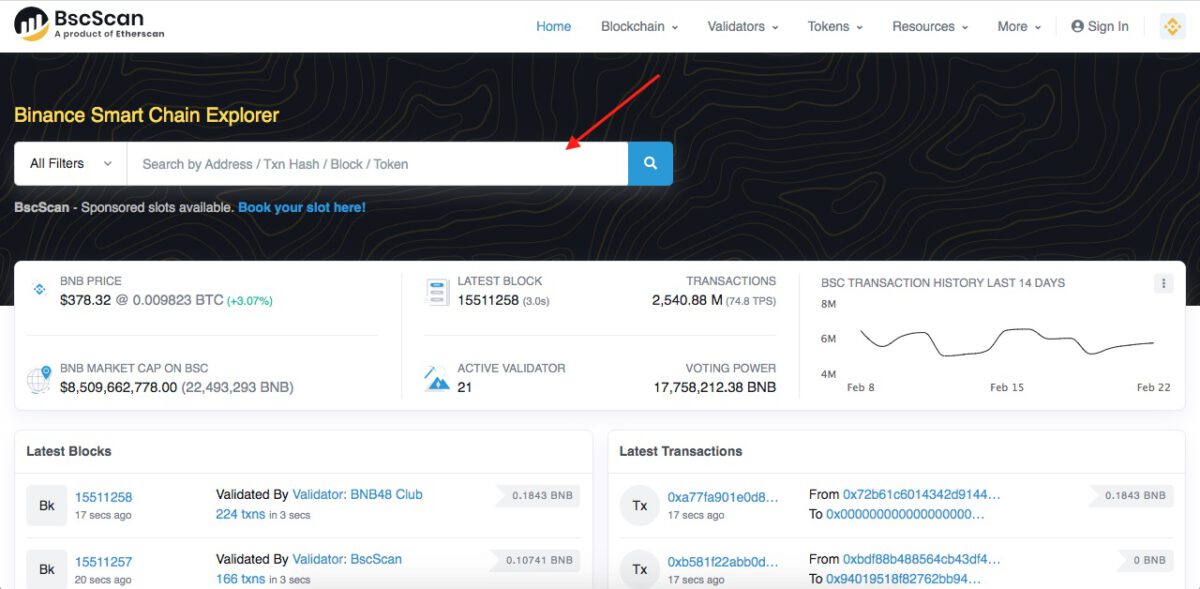Open the All Filters dropdown
The height and width of the screenshot is (589, 1200).
70,163
